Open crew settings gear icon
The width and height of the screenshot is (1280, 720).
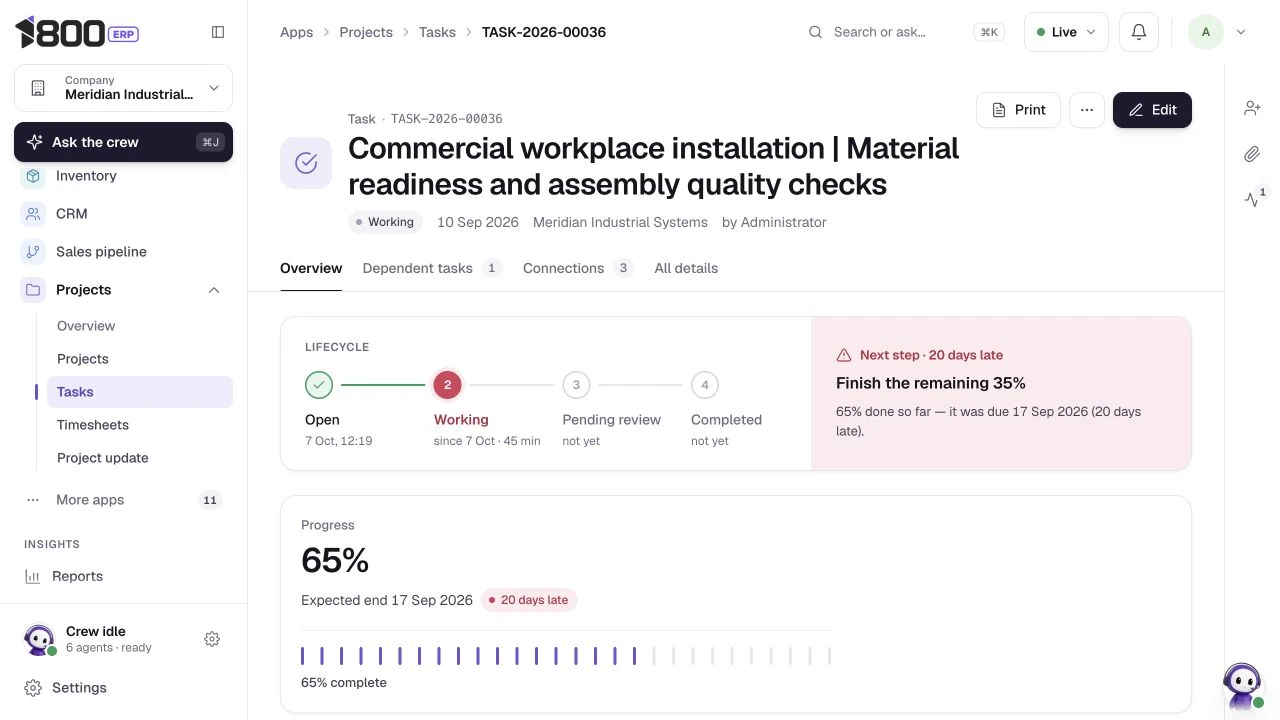[212, 639]
